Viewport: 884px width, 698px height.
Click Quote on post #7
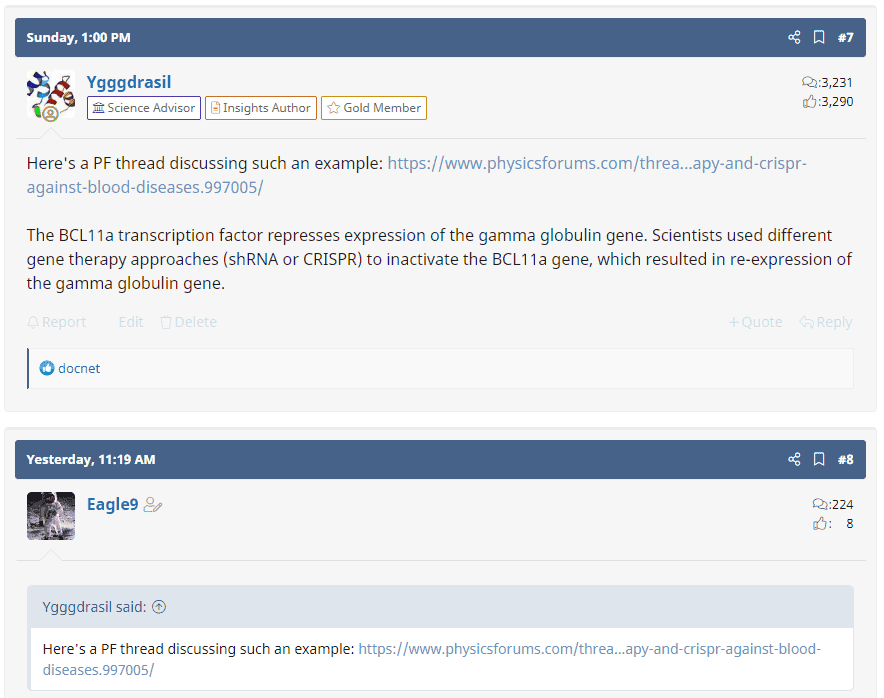756,322
